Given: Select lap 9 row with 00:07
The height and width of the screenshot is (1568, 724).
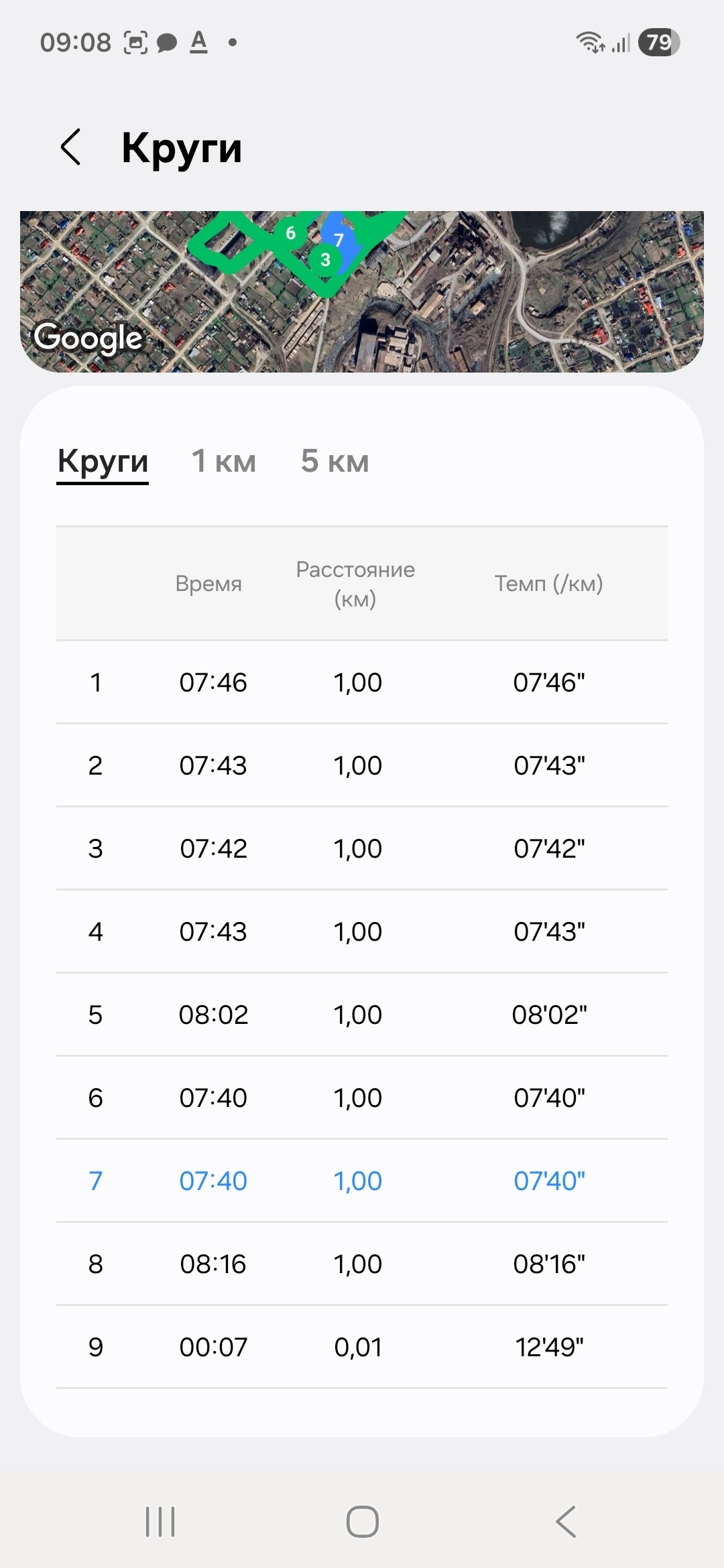Looking at the screenshot, I should 362,1347.
